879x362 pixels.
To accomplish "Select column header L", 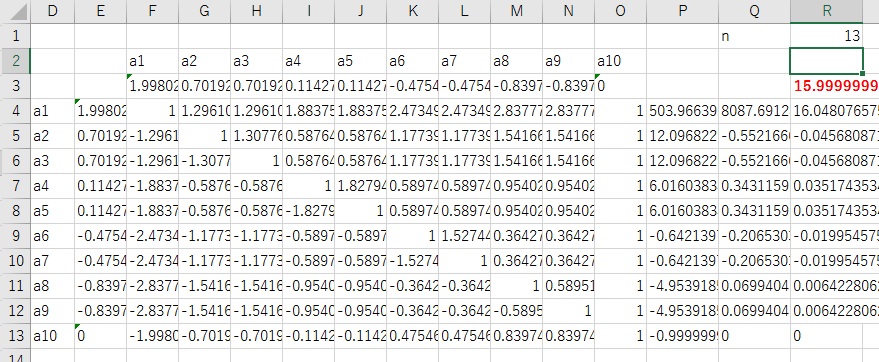I will 464,11.
